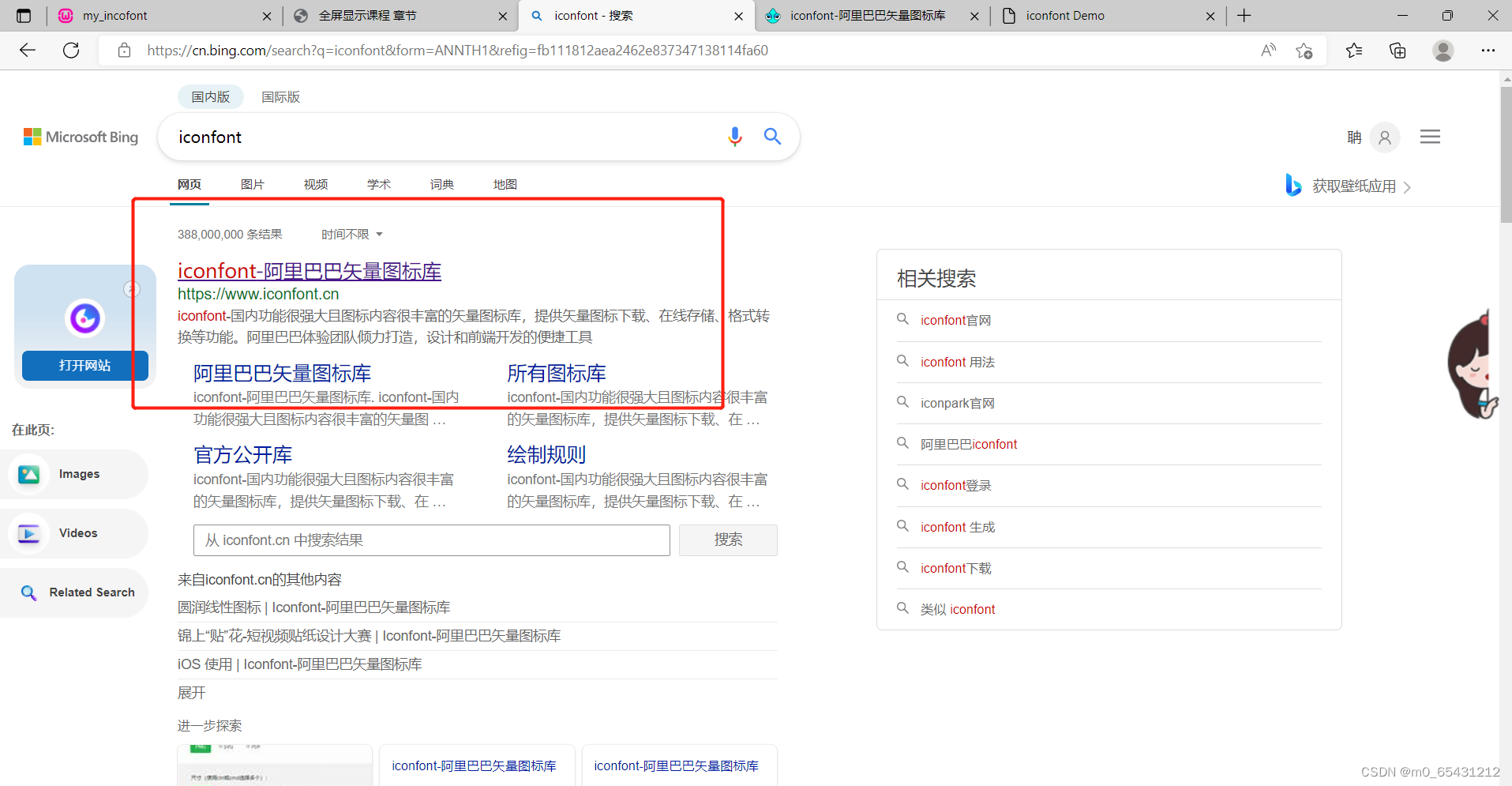Click the Videos sidebar icon
The height and width of the screenshot is (786, 1512).
[29, 533]
